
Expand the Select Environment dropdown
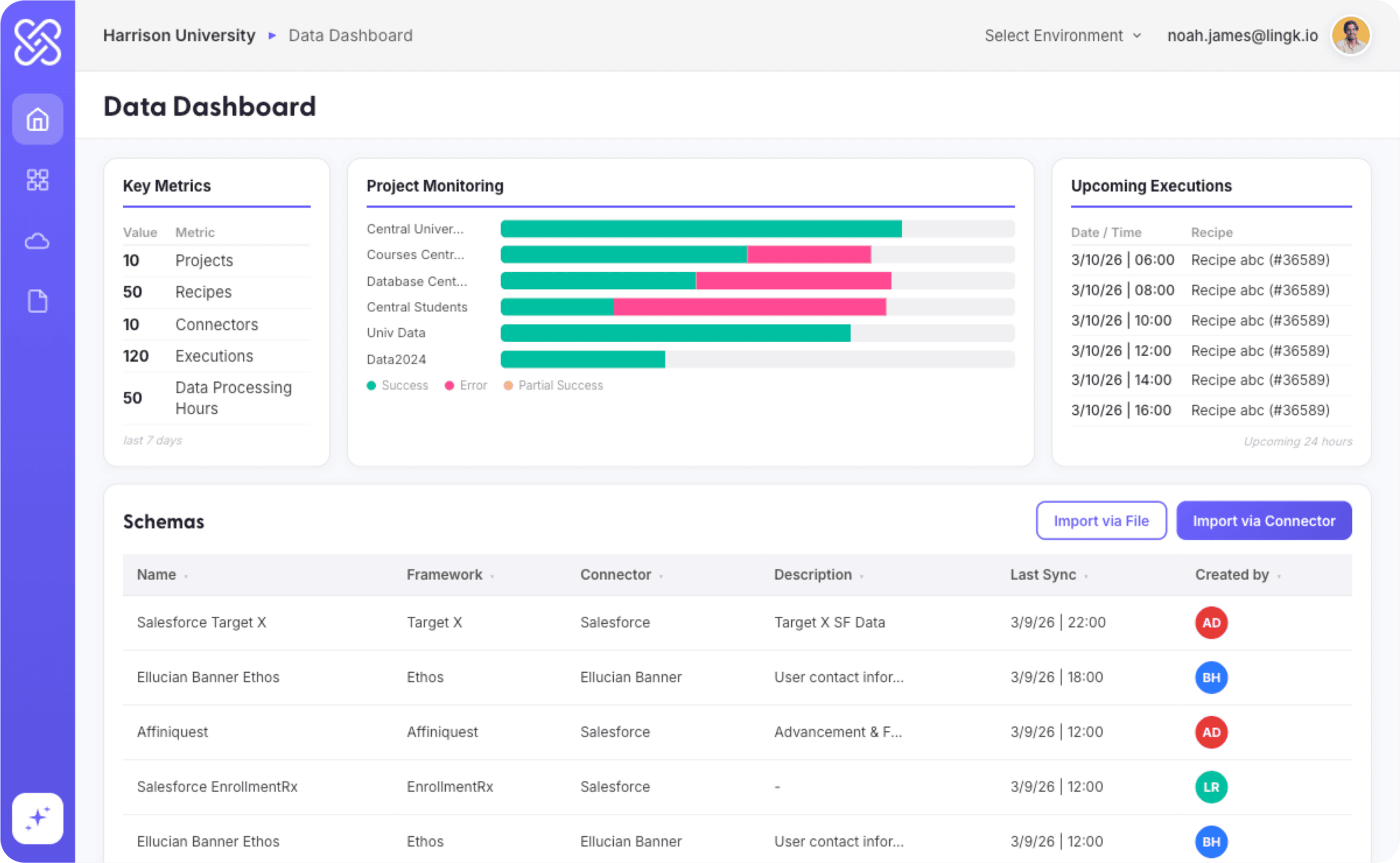pyautogui.click(x=1062, y=35)
